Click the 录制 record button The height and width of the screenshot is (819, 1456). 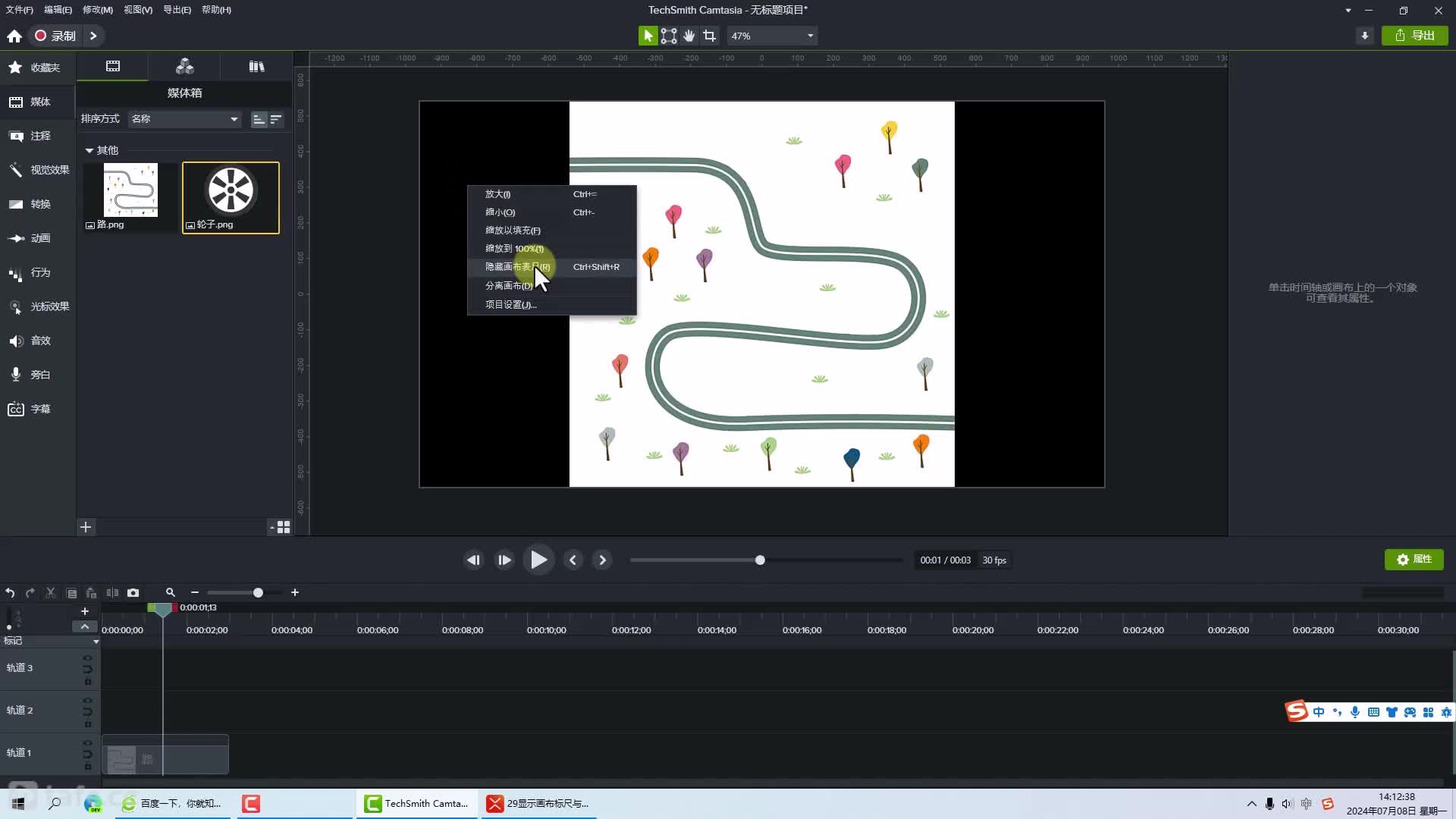coord(55,36)
